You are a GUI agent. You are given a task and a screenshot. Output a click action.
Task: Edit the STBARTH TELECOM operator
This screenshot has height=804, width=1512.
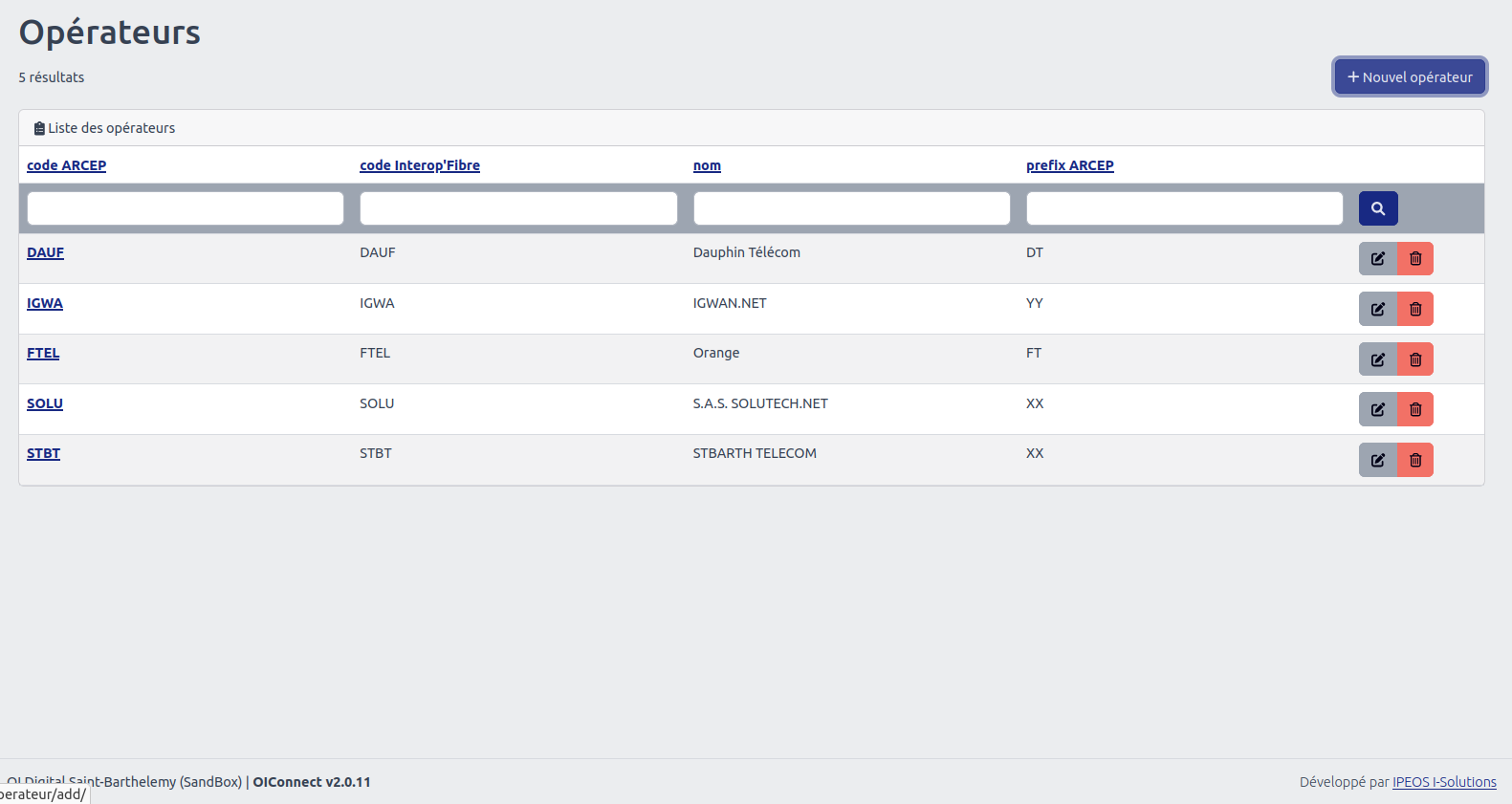[1377, 460]
